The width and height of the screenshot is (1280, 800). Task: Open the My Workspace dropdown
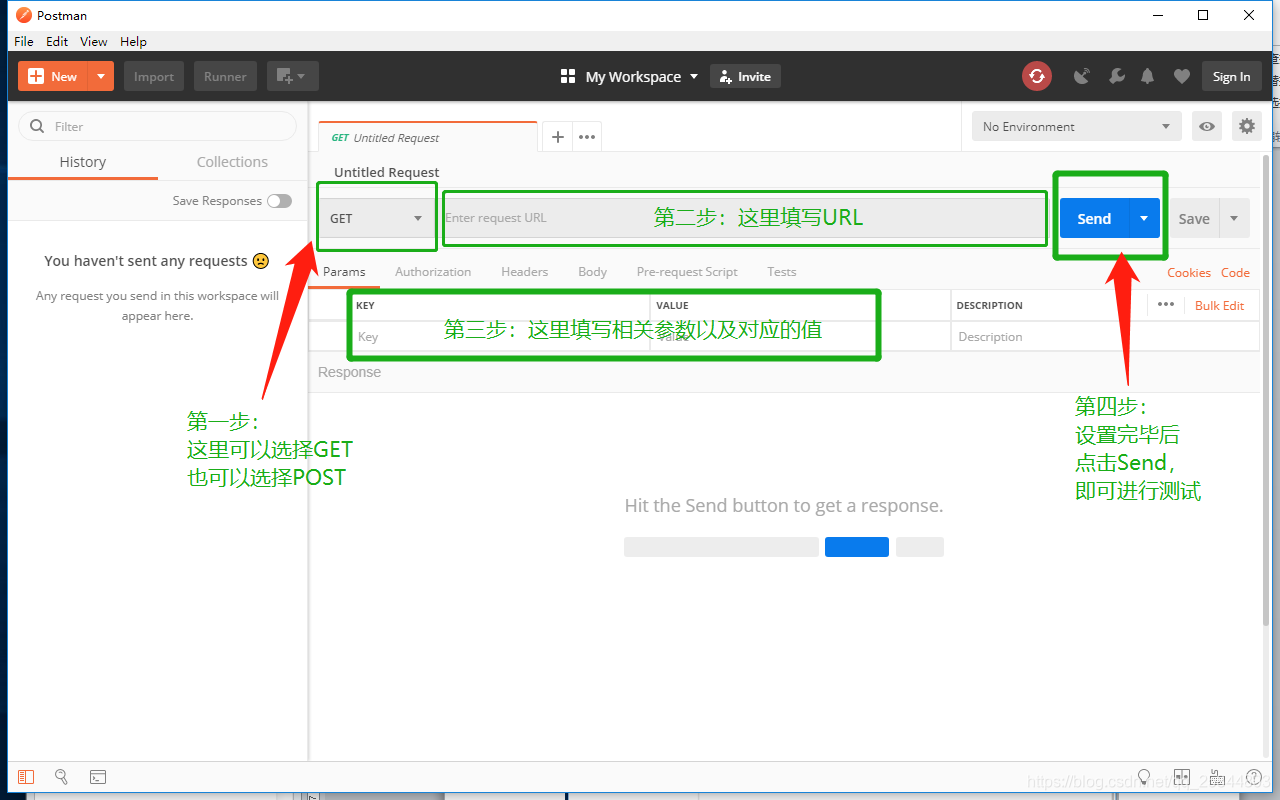coord(641,76)
